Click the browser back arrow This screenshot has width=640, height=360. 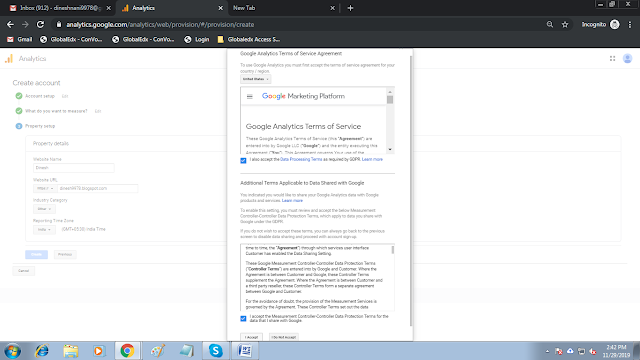[10, 24]
